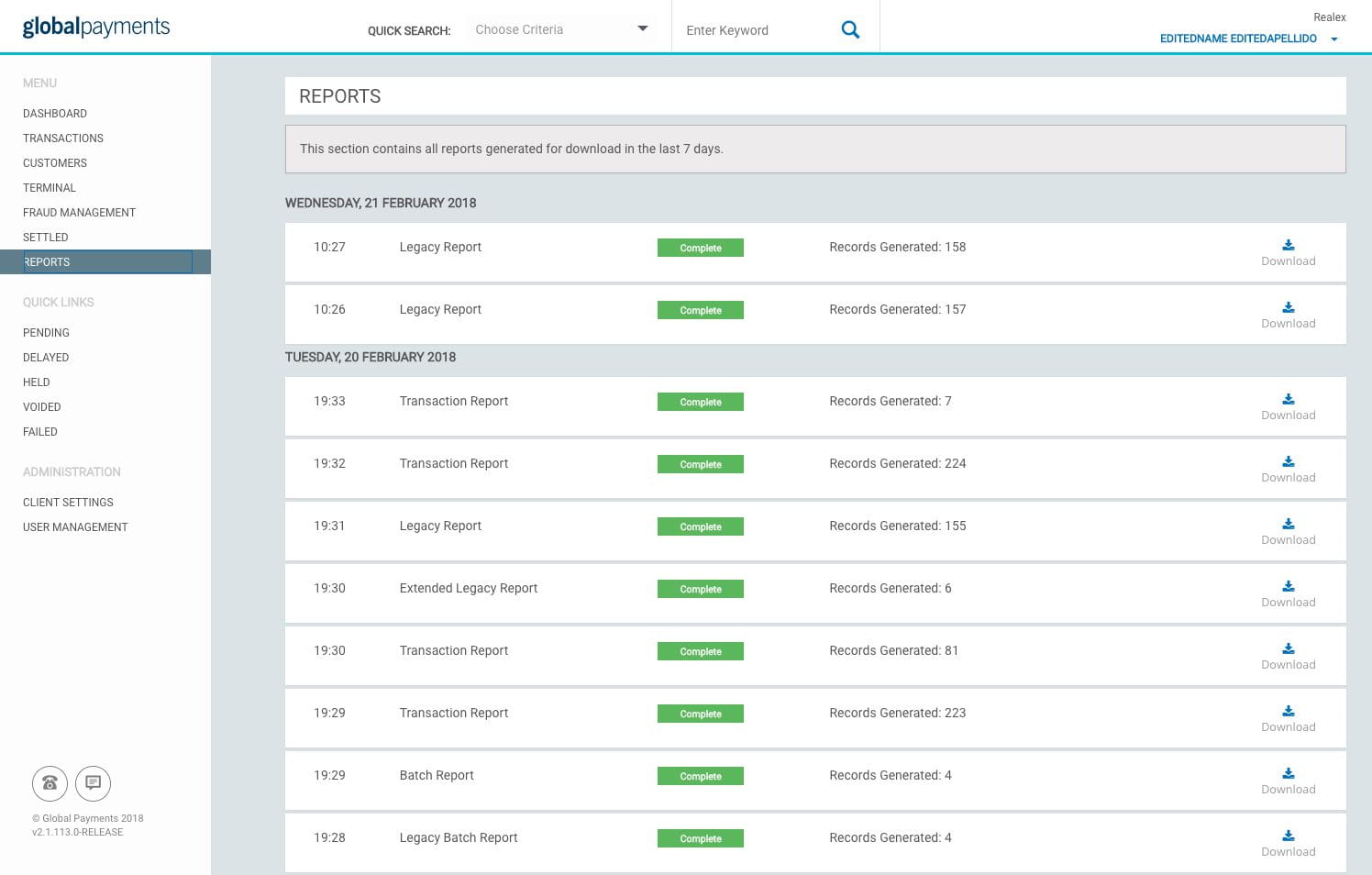The image size is (1372, 875).
Task: Expand the EDITEDNAME EDITEDAPELLIDO user menu
Action: tap(1248, 39)
